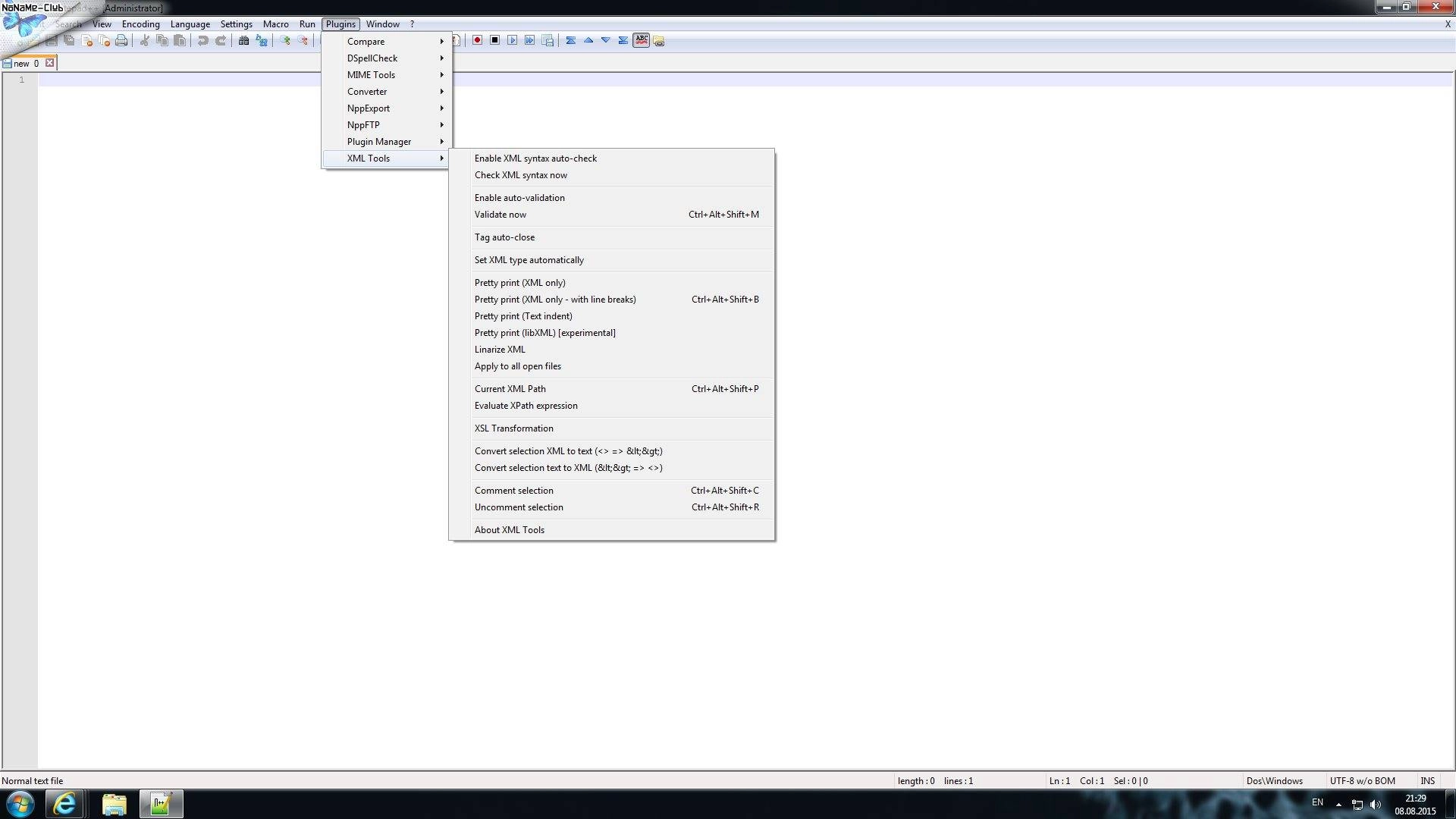
Task: Open the Settings menu
Action: click(237, 24)
